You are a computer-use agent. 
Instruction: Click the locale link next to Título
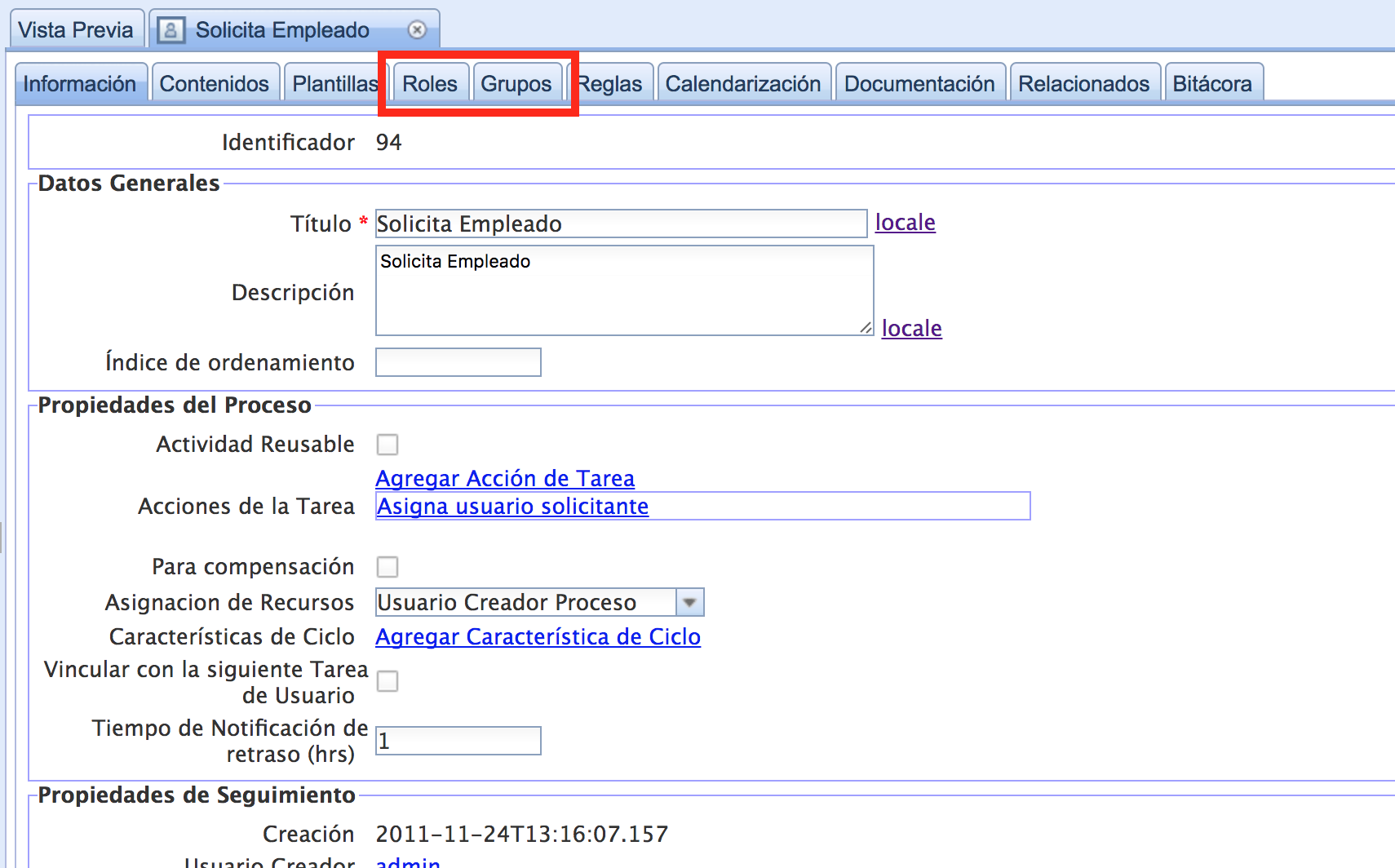(905, 223)
